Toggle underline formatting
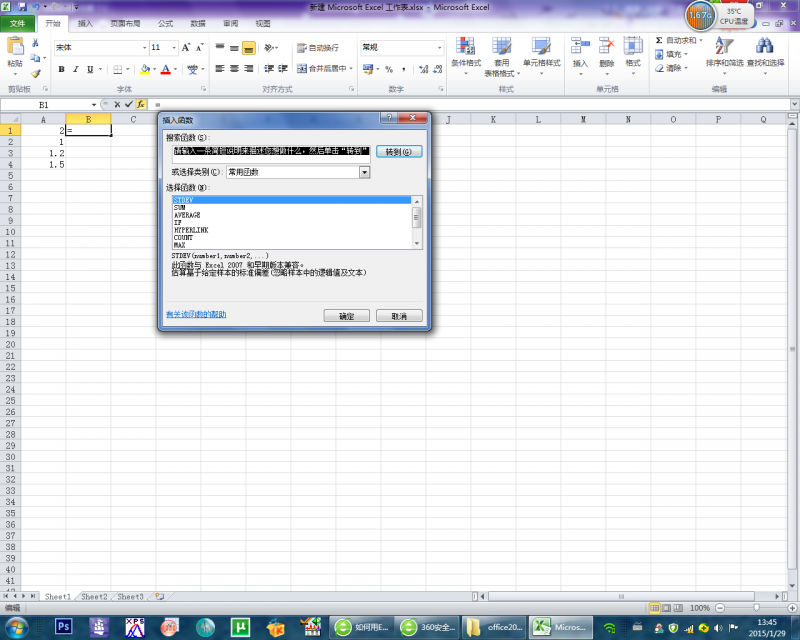 pyautogui.click(x=90, y=69)
